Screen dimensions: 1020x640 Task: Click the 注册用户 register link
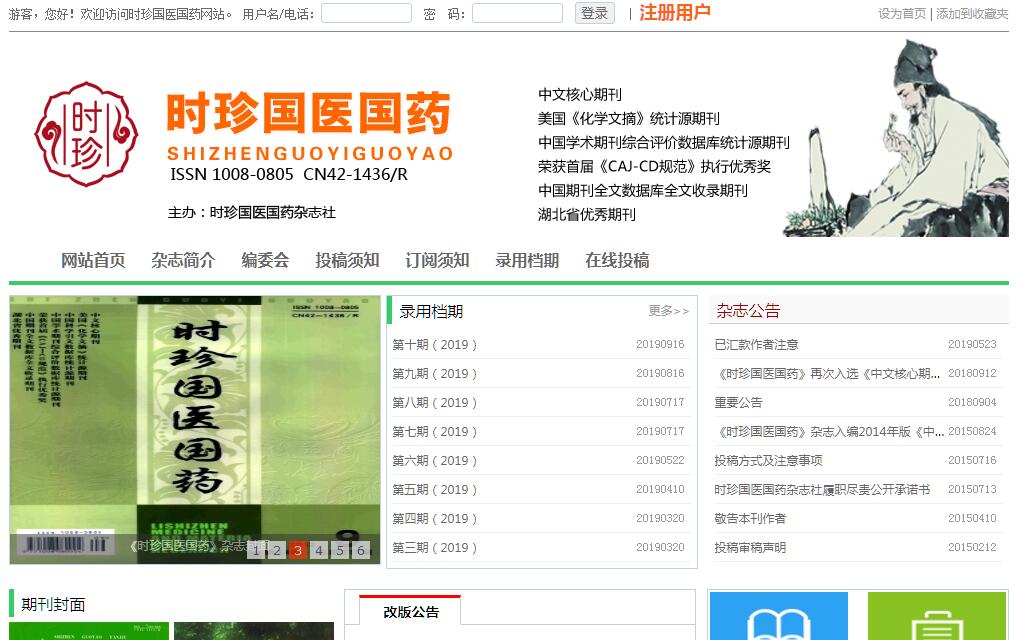[x=675, y=13]
